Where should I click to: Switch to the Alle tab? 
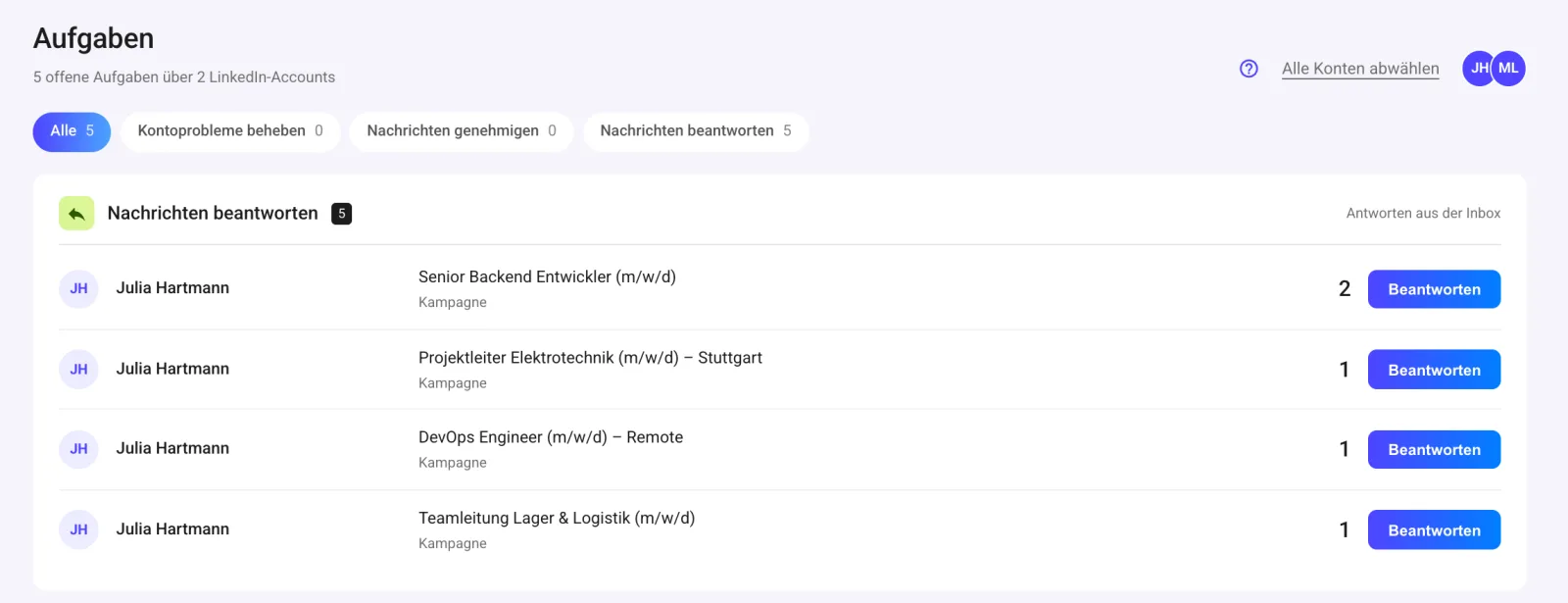click(x=72, y=131)
